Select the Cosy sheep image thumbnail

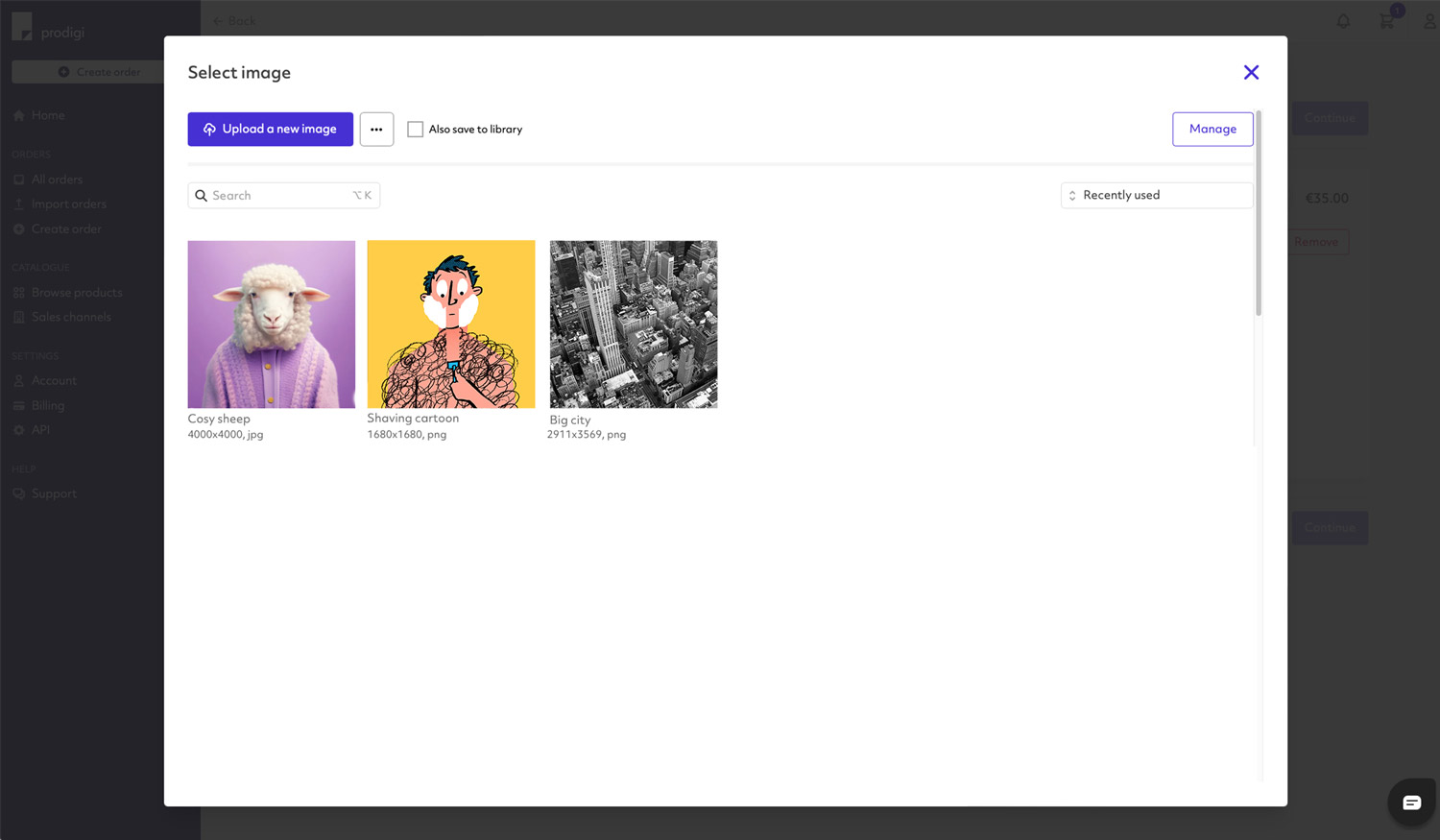[x=271, y=324]
